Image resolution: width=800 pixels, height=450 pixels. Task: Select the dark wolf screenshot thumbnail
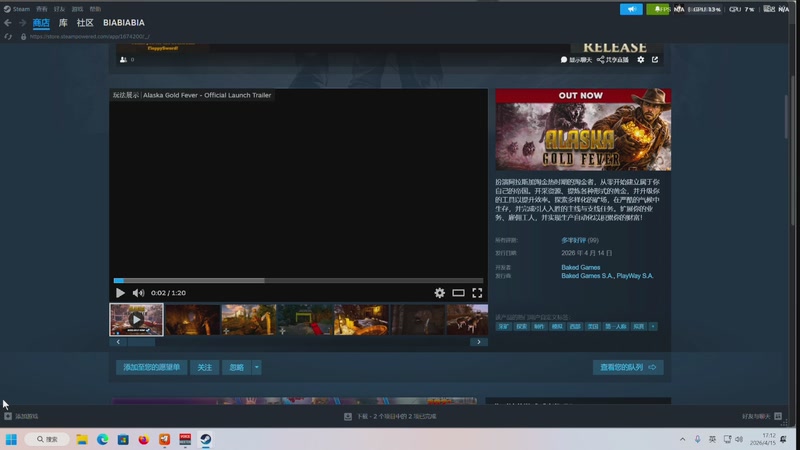click(x=417, y=320)
